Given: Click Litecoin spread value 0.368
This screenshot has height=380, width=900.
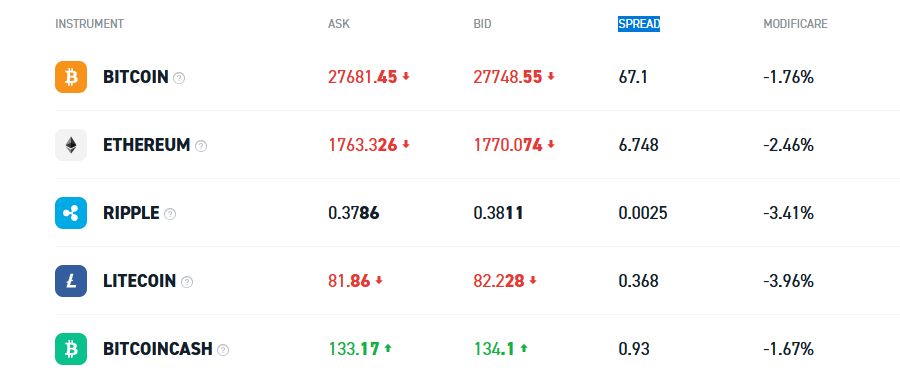Looking at the screenshot, I should (x=638, y=281).
